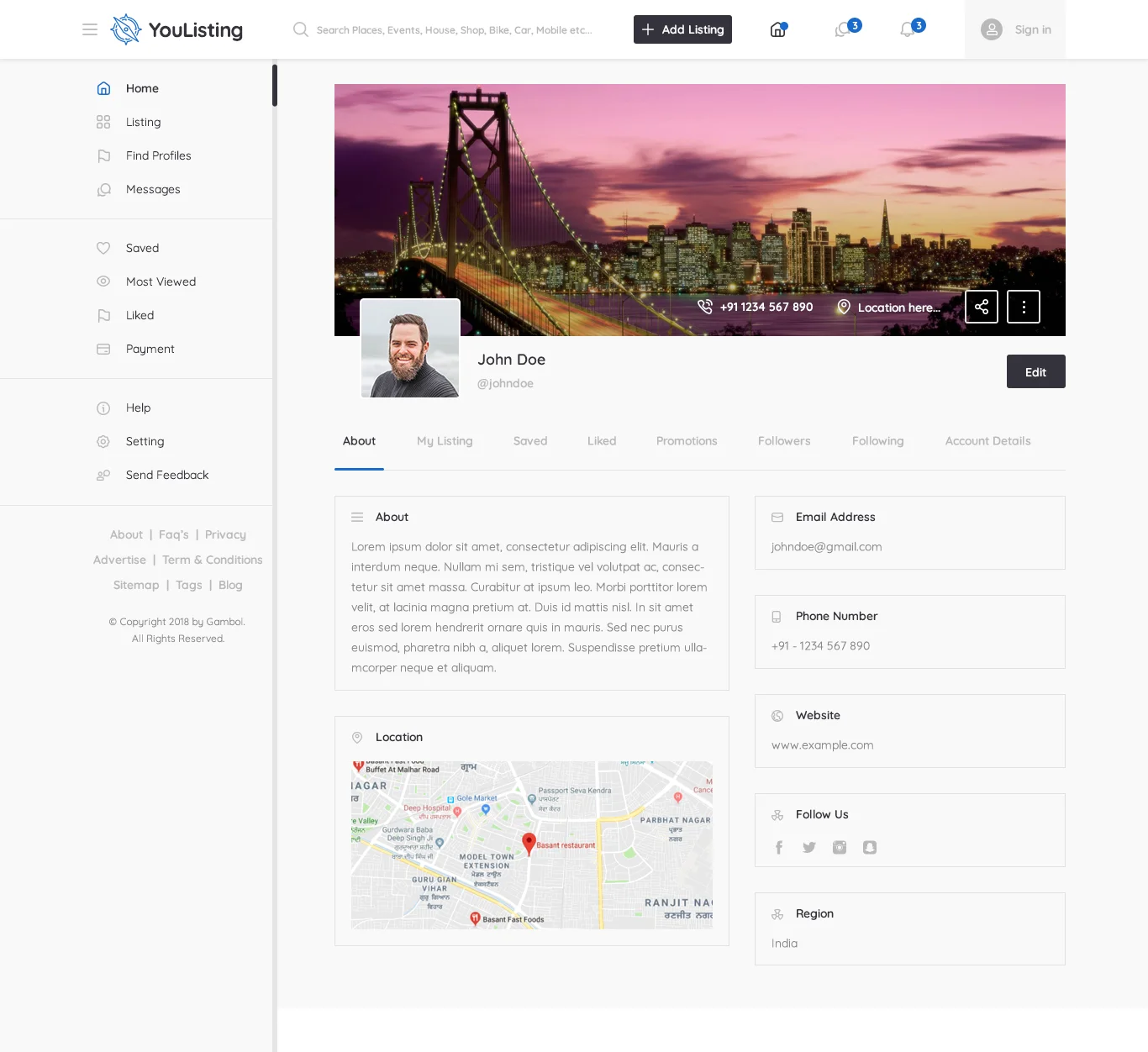Viewport: 1148px width, 1052px height.
Task: Open the three-dot more options menu
Action: (x=1023, y=307)
